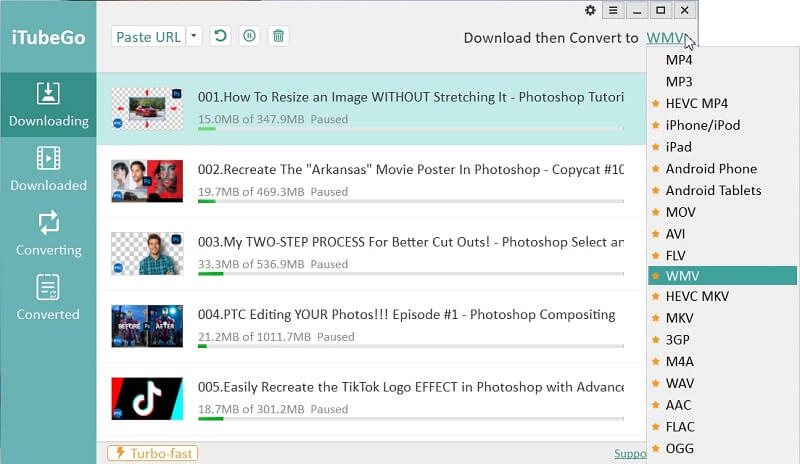Open thumbnail of 002 Arkansas Movie Poster video
800x464 pixels.
[147, 181]
